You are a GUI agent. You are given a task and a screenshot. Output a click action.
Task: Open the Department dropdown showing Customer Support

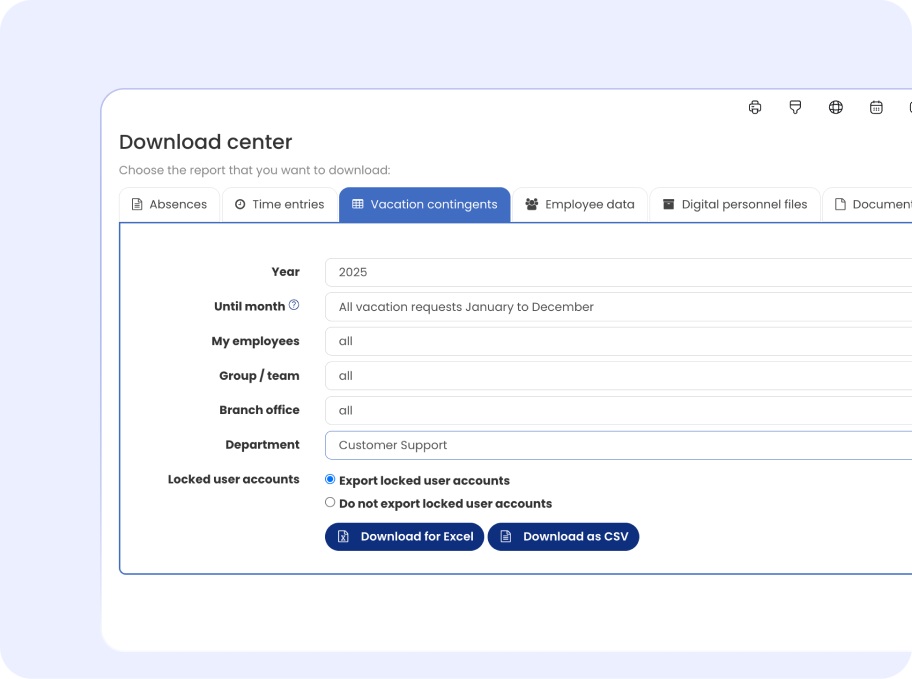point(618,445)
